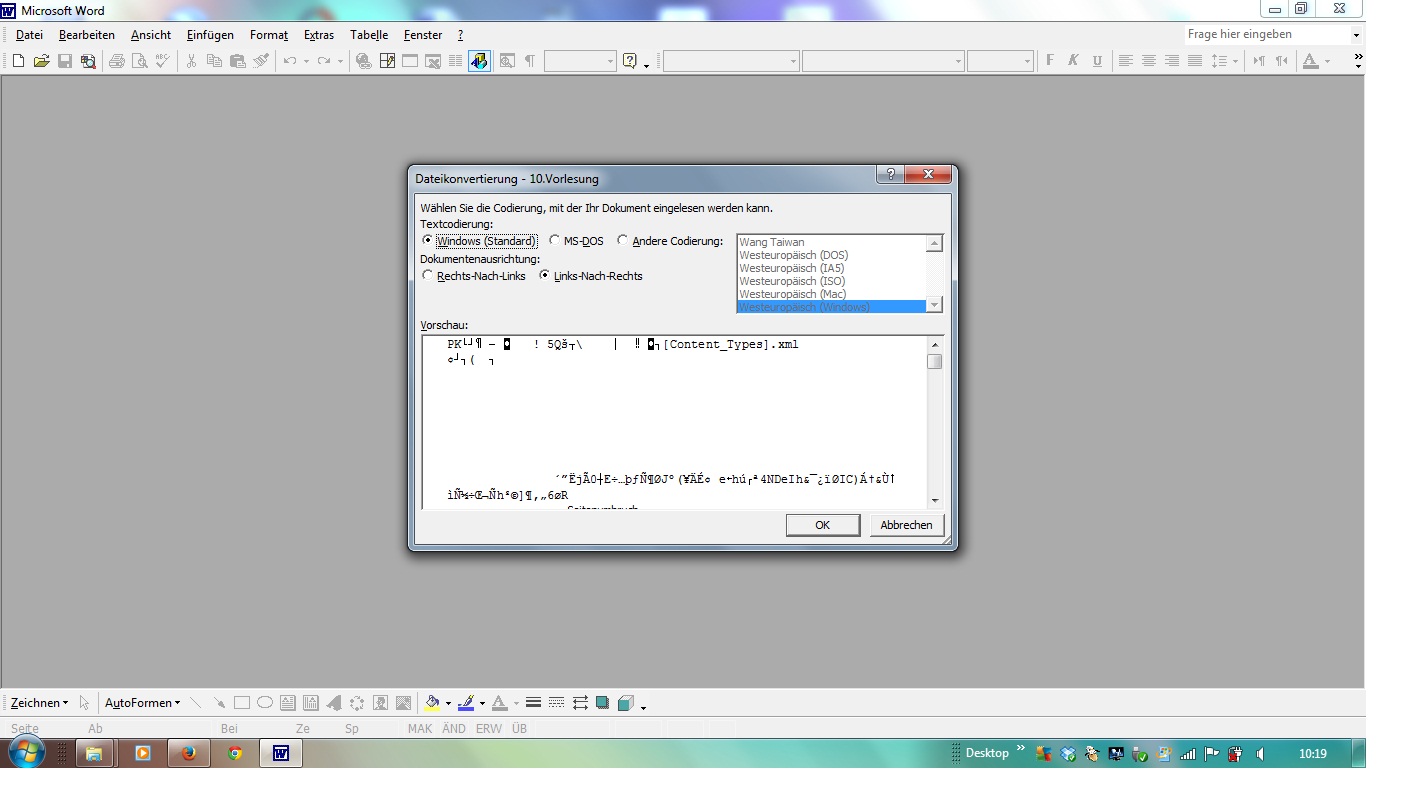The width and height of the screenshot is (1403, 804).
Task: Click the Word Help question mark icon
Action: (629, 61)
